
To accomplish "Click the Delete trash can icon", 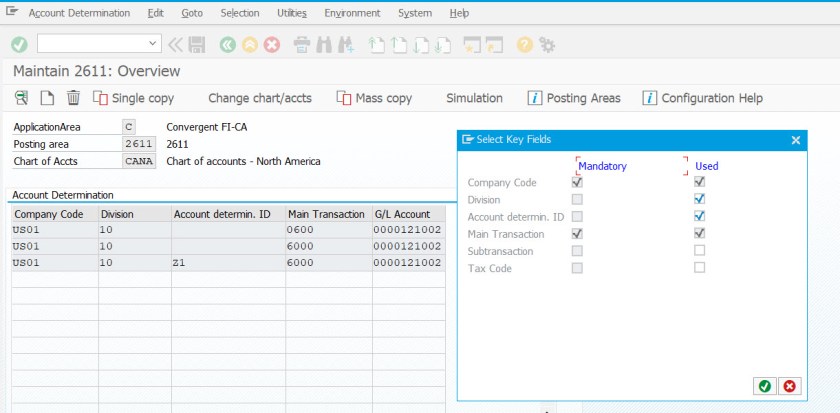I will click(73, 98).
